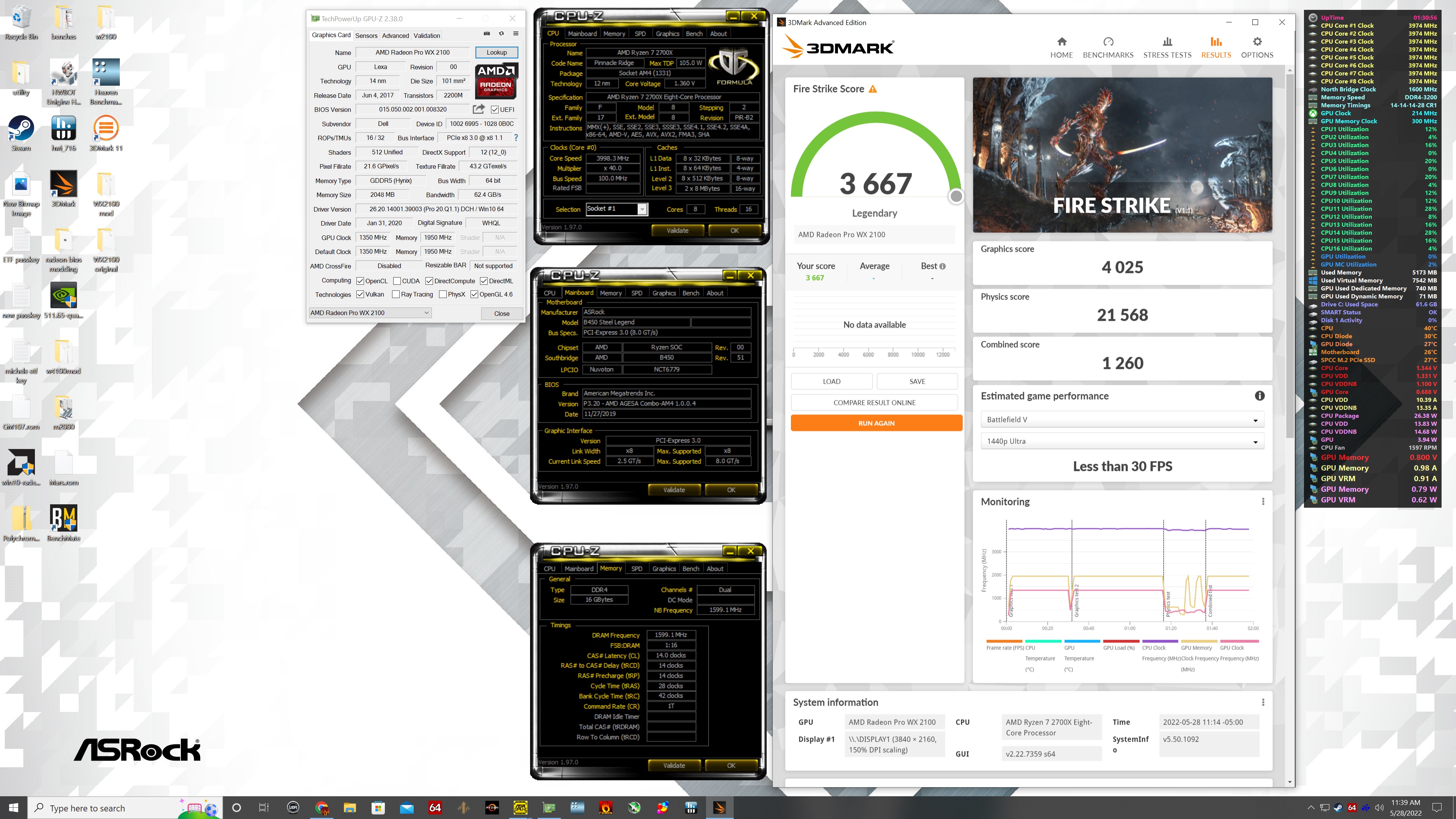Screen dimensions: 1456x819
Task: Open the 1440p Ultra resolution dropdown
Action: [1122, 441]
